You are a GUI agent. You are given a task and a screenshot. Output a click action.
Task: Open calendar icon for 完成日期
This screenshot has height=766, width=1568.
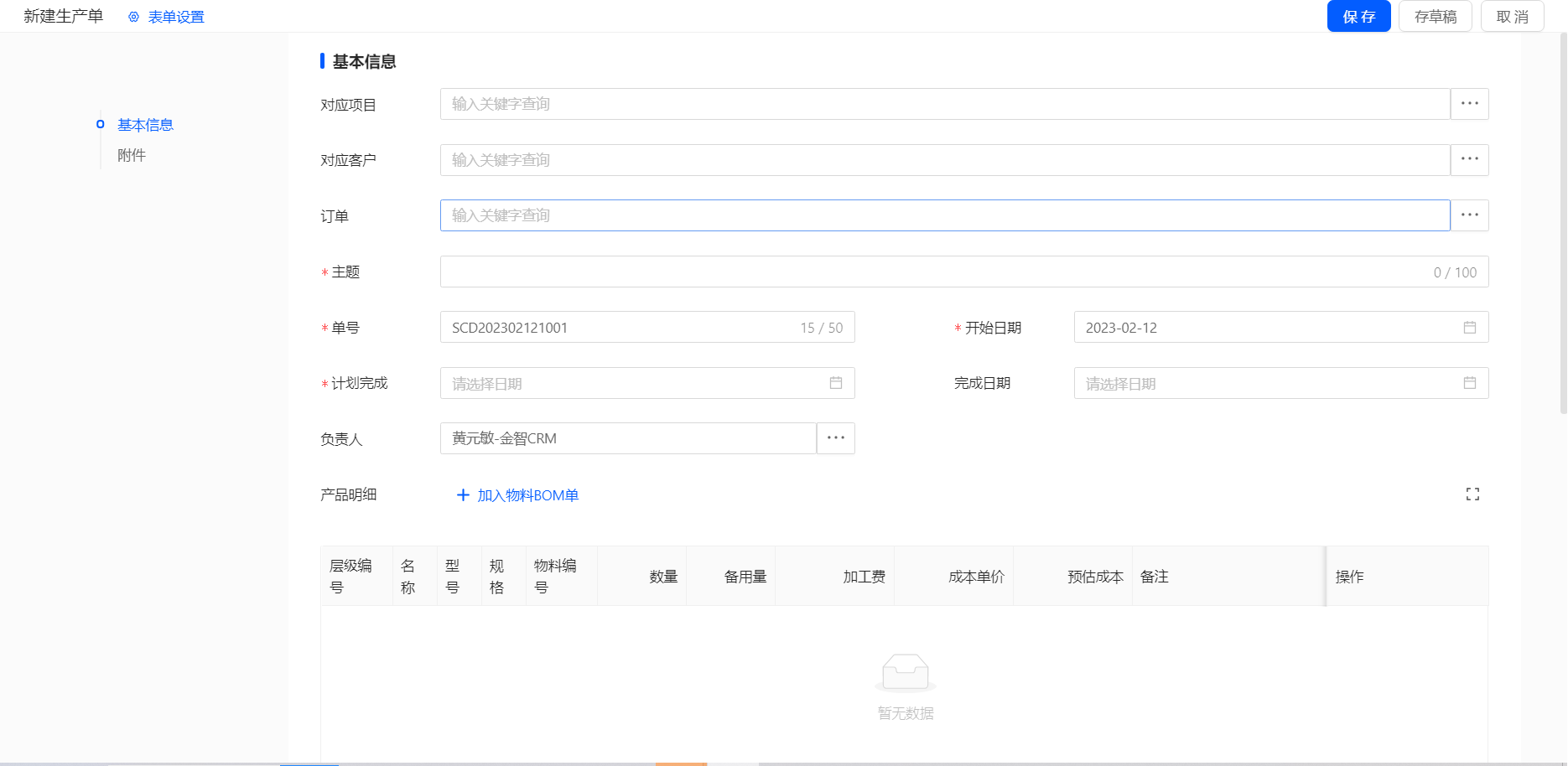pyautogui.click(x=1470, y=383)
